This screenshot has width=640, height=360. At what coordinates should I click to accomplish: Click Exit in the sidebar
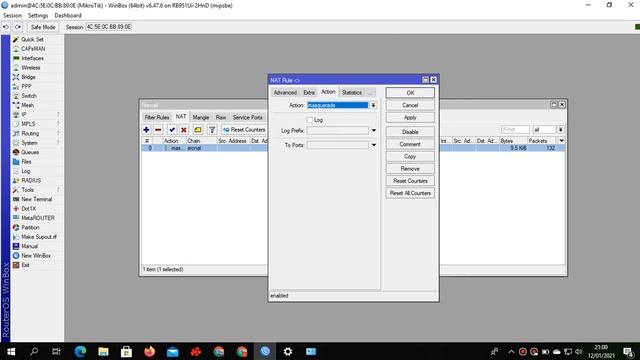pos(25,265)
